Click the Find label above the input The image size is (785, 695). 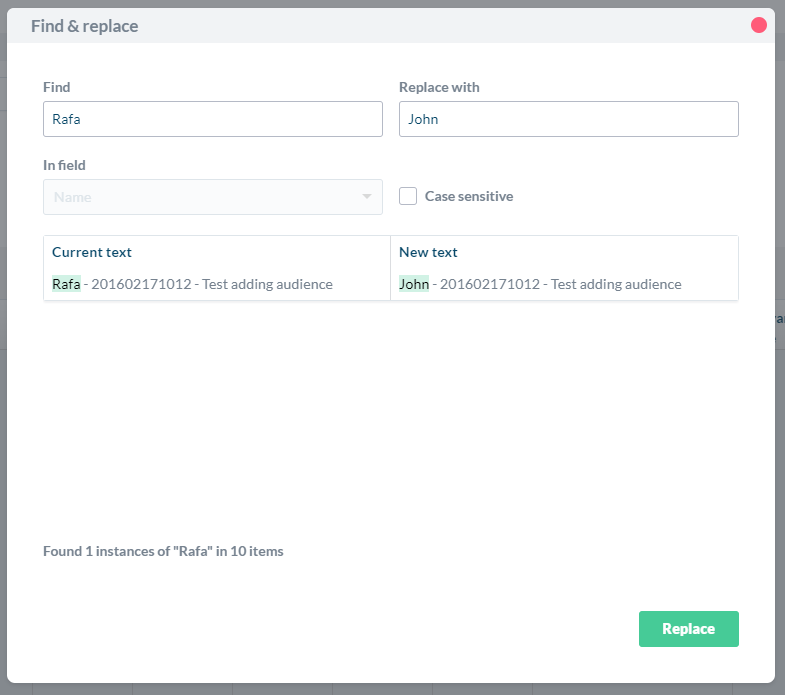[57, 87]
